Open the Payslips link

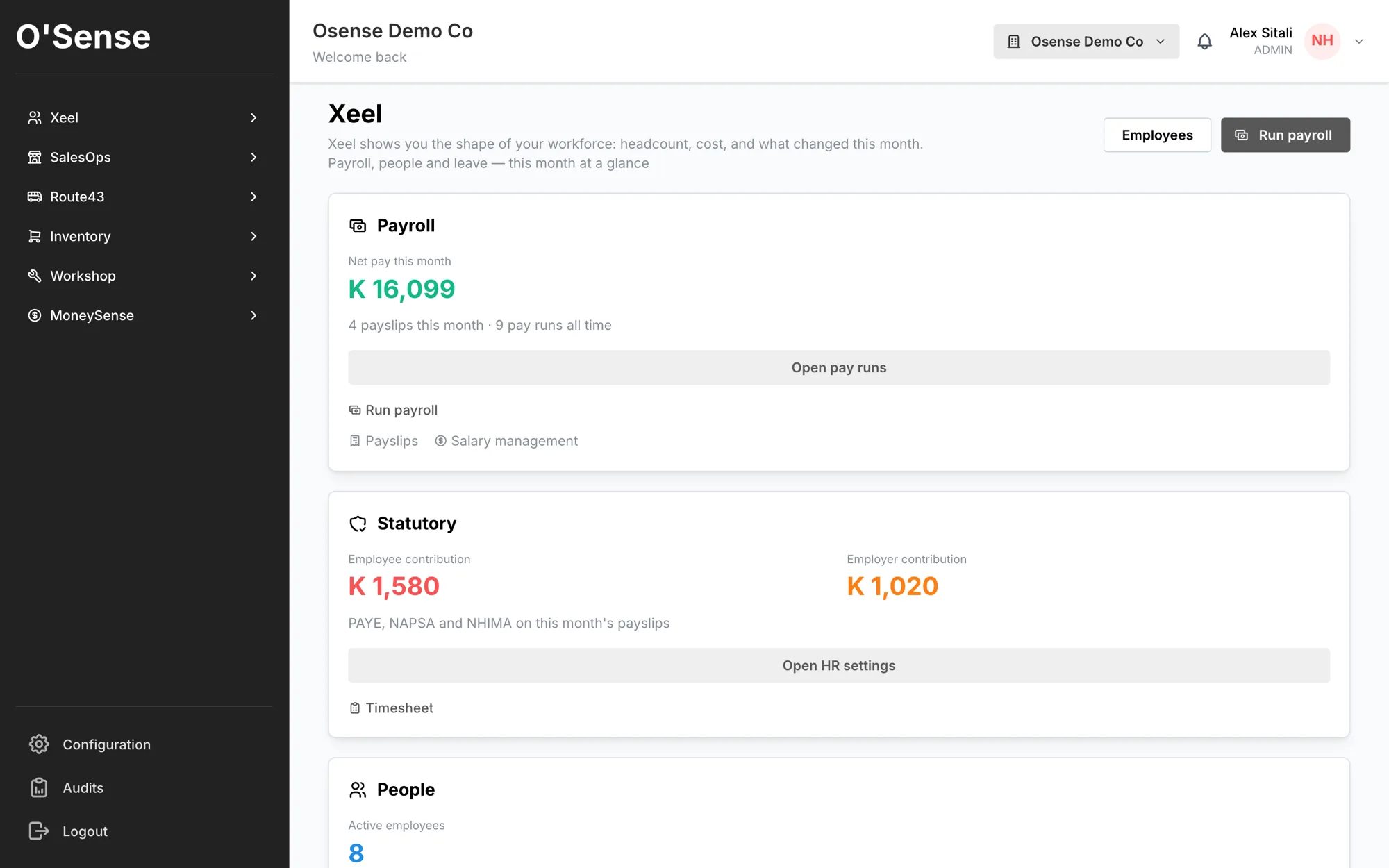pos(383,441)
